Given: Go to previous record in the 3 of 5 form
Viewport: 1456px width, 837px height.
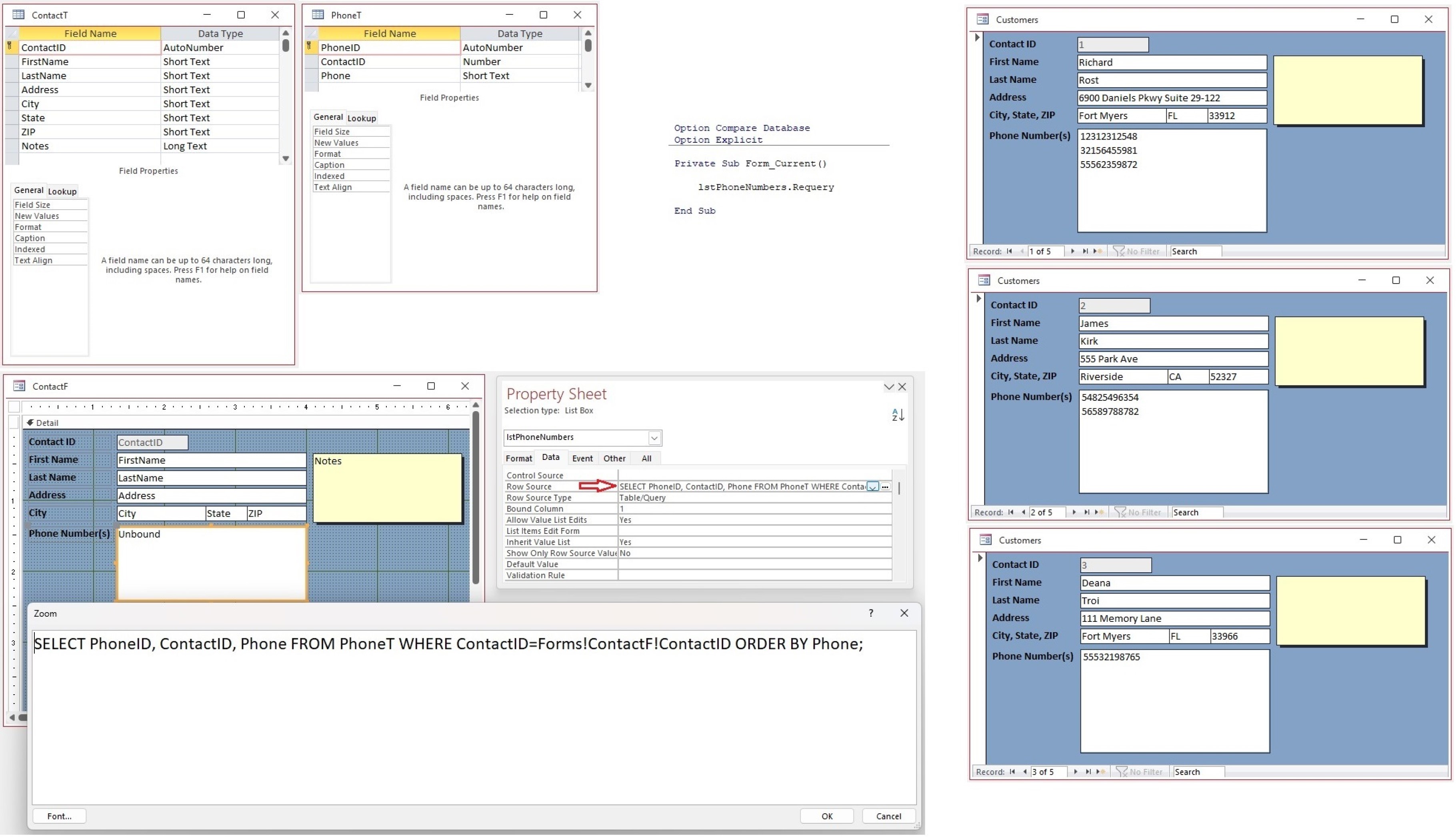Looking at the screenshot, I should click(x=1025, y=772).
